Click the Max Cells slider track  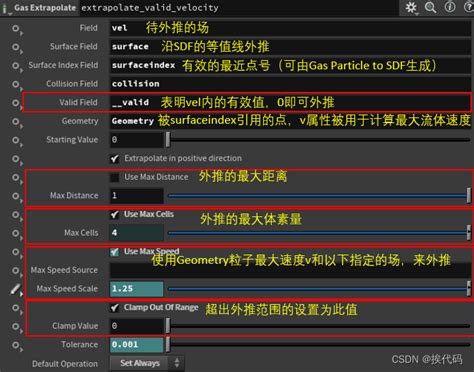(318, 233)
